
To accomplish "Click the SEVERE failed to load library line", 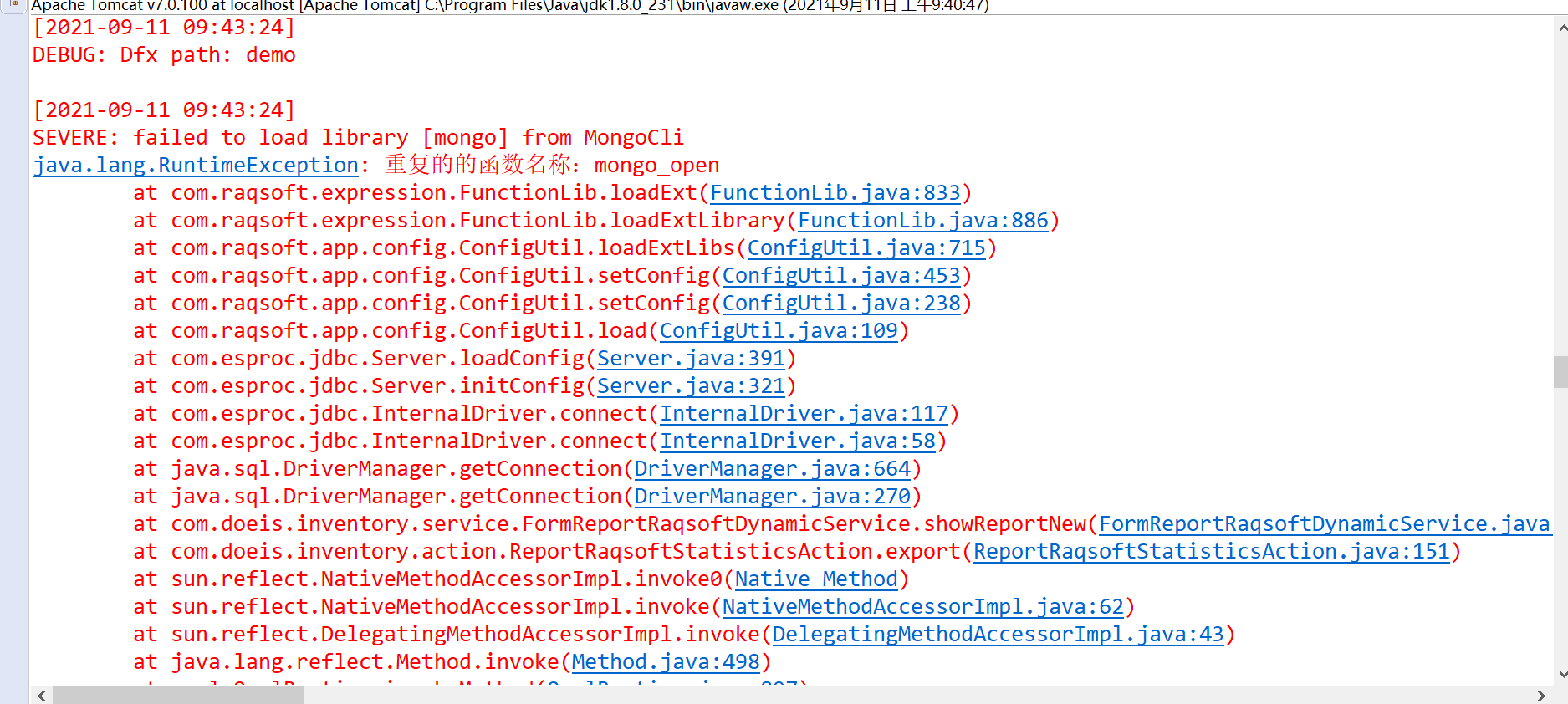I will click(358, 138).
